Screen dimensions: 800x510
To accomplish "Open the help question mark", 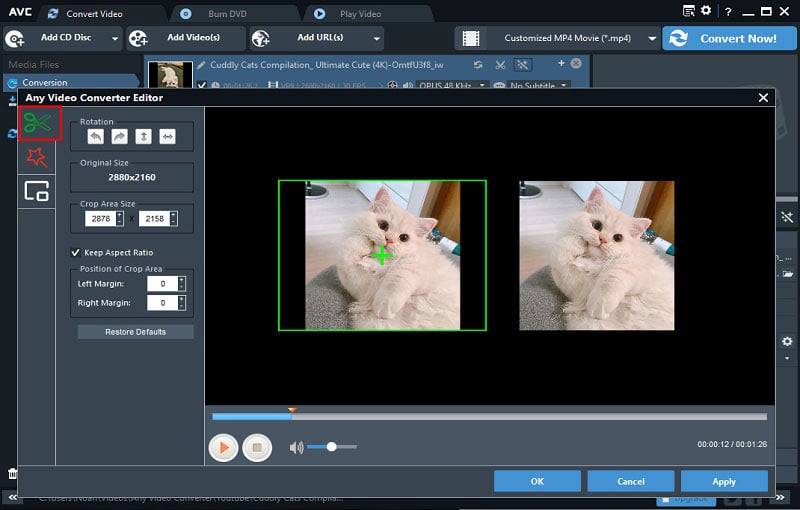I will tap(728, 12).
